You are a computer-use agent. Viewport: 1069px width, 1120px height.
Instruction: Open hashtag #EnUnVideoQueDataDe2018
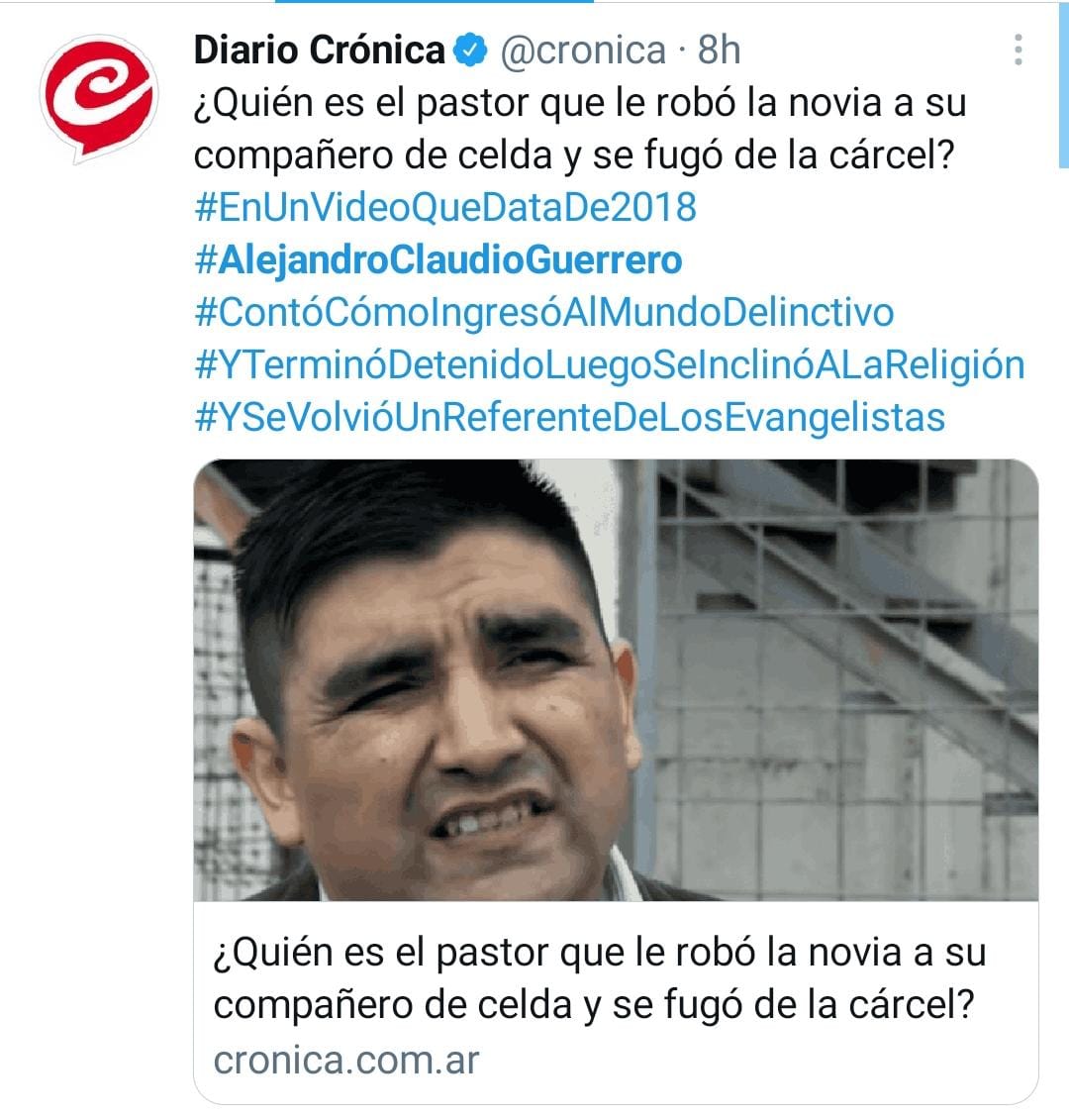point(445,208)
